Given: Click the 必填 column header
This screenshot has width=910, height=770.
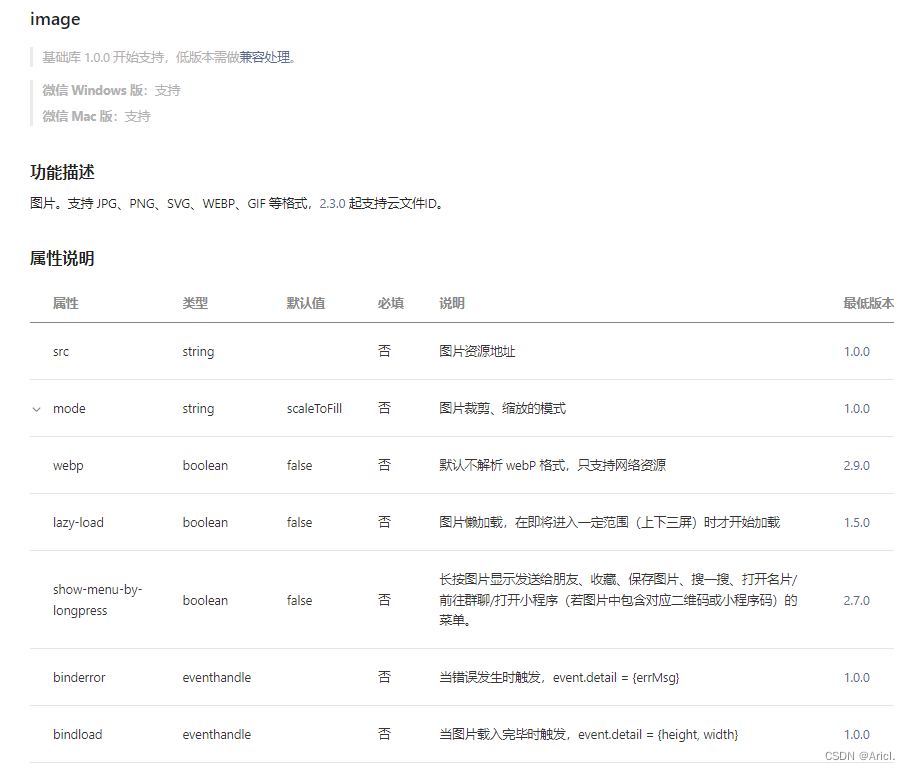Looking at the screenshot, I should tap(391, 303).
